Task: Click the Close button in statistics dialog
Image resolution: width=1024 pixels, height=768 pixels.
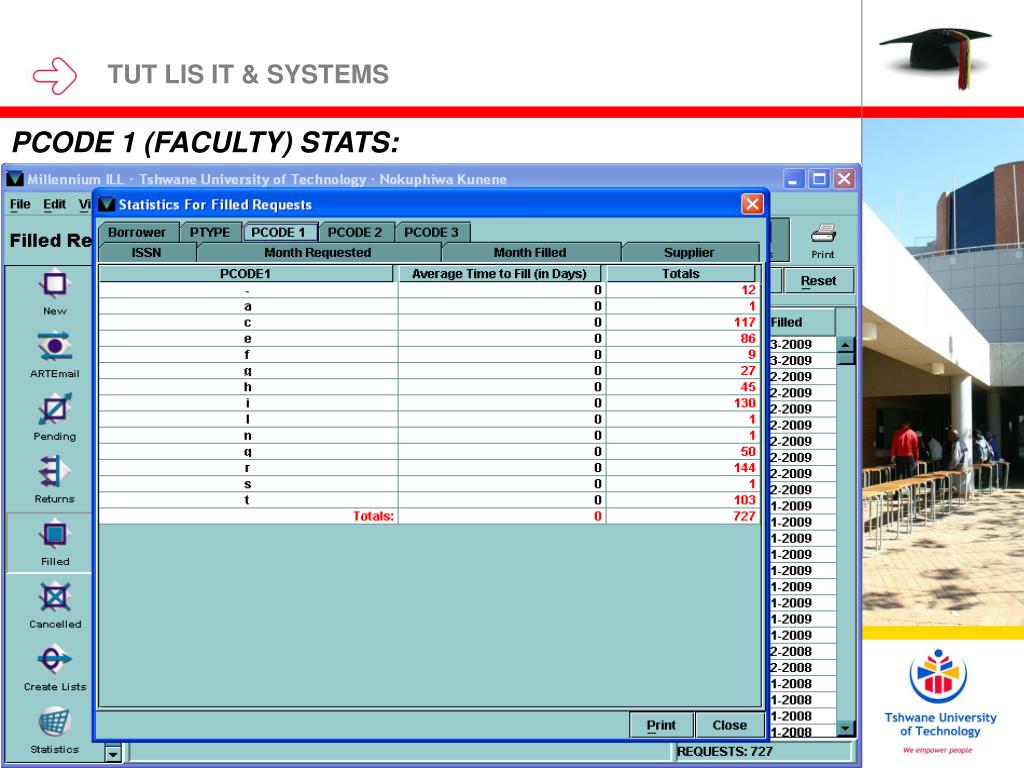Action: click(x=729, y=725)
